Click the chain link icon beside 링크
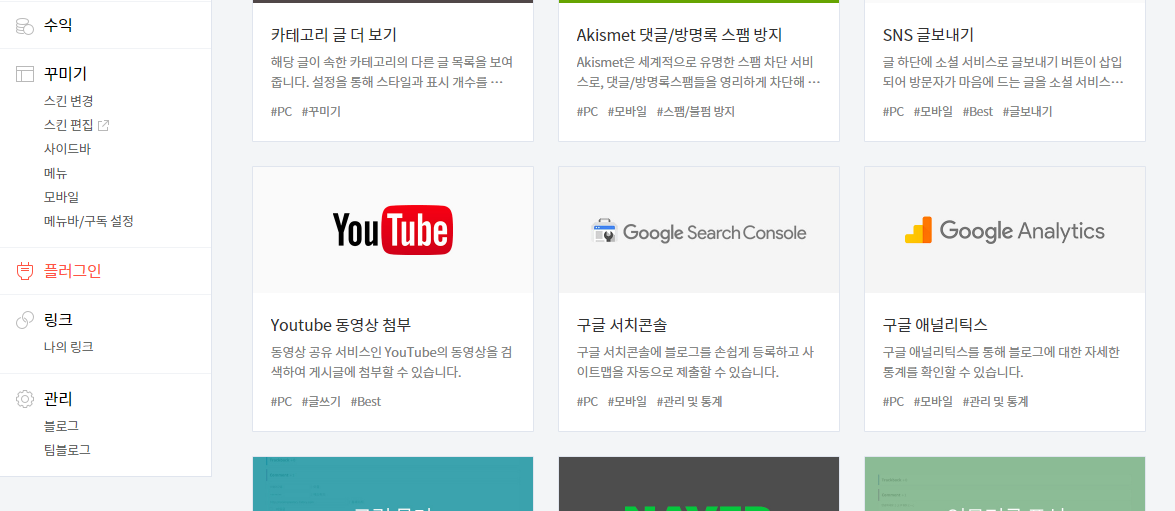Screen dimensions: 1175x511 click(x=25, y=320)
